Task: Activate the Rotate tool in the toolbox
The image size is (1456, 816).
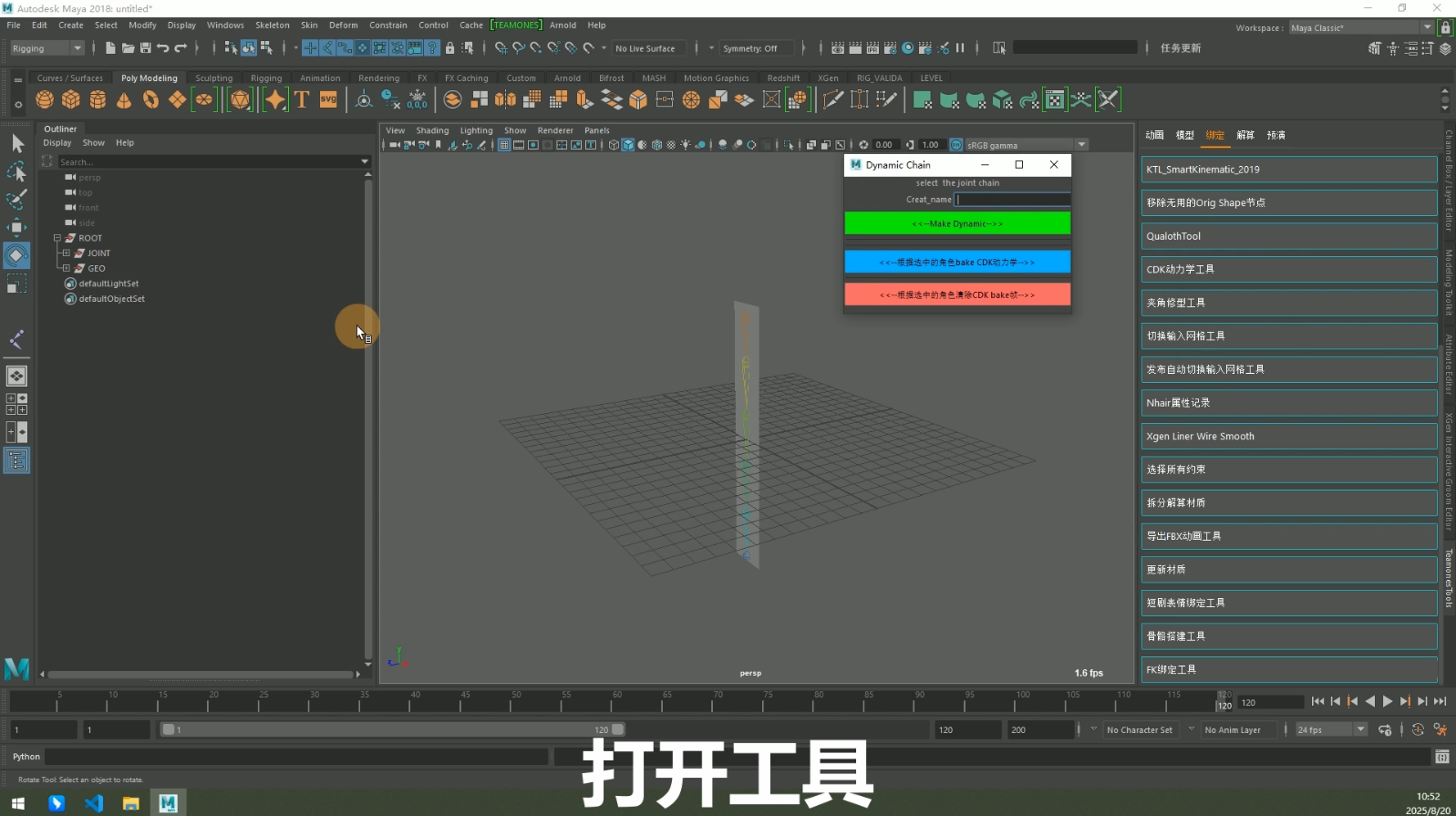Action: tap(16, 256)
